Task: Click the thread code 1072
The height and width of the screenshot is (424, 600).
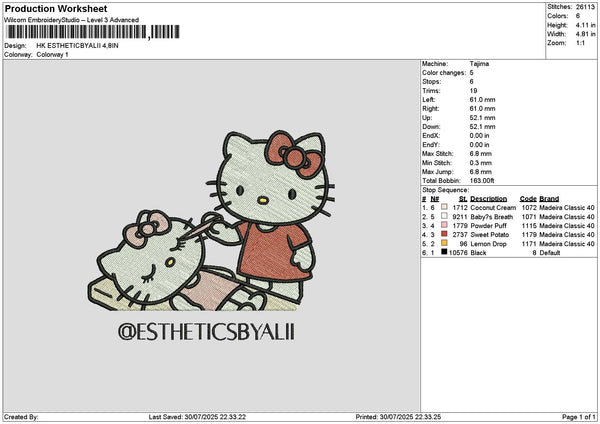Action: [529, 208]
